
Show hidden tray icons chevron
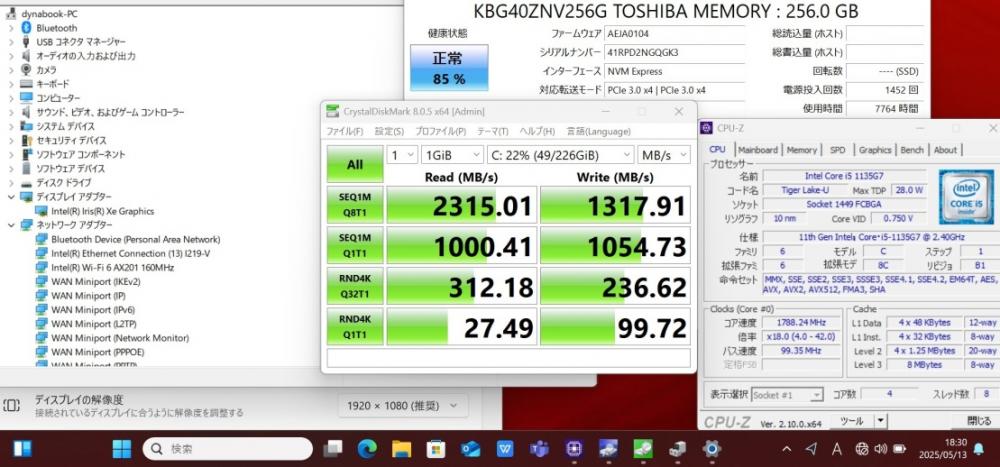787,449
